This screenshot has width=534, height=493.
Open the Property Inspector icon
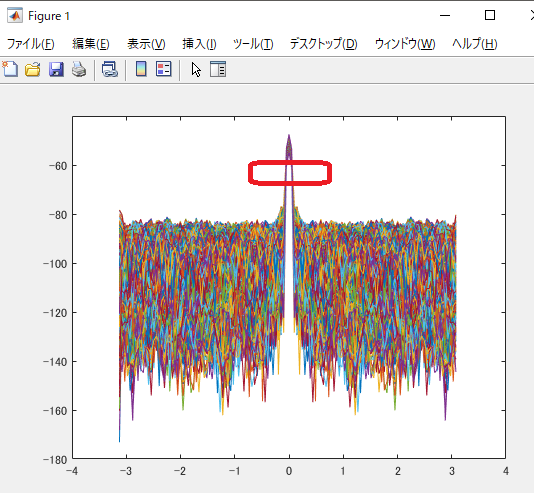coord(218,69)
